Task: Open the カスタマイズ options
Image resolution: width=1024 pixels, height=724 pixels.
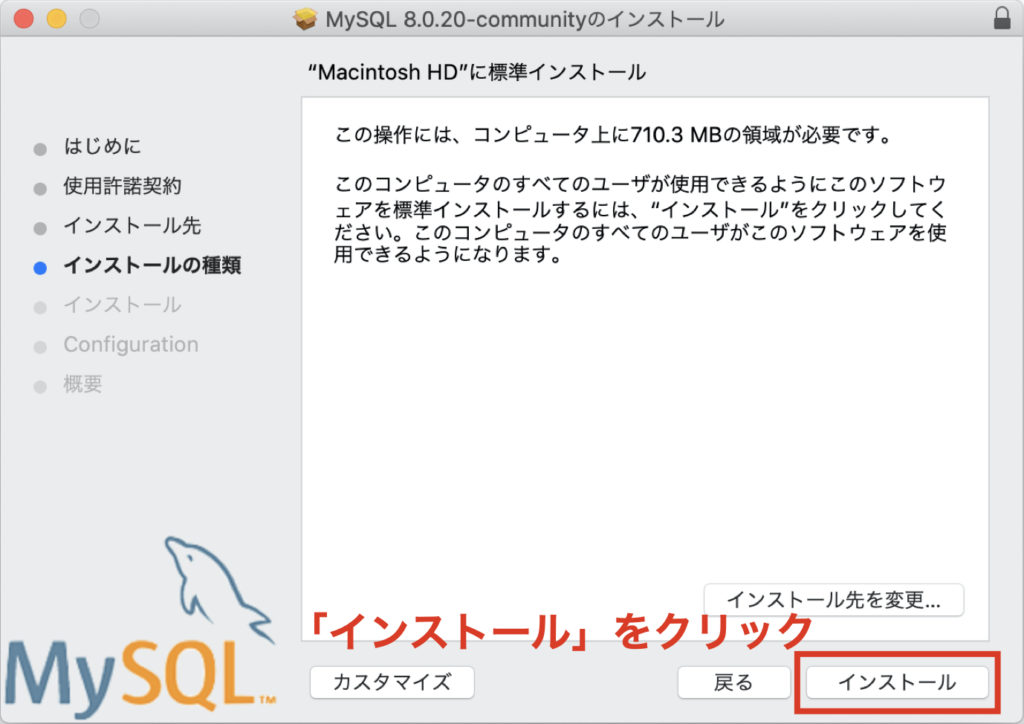Action: coord(392,682)
